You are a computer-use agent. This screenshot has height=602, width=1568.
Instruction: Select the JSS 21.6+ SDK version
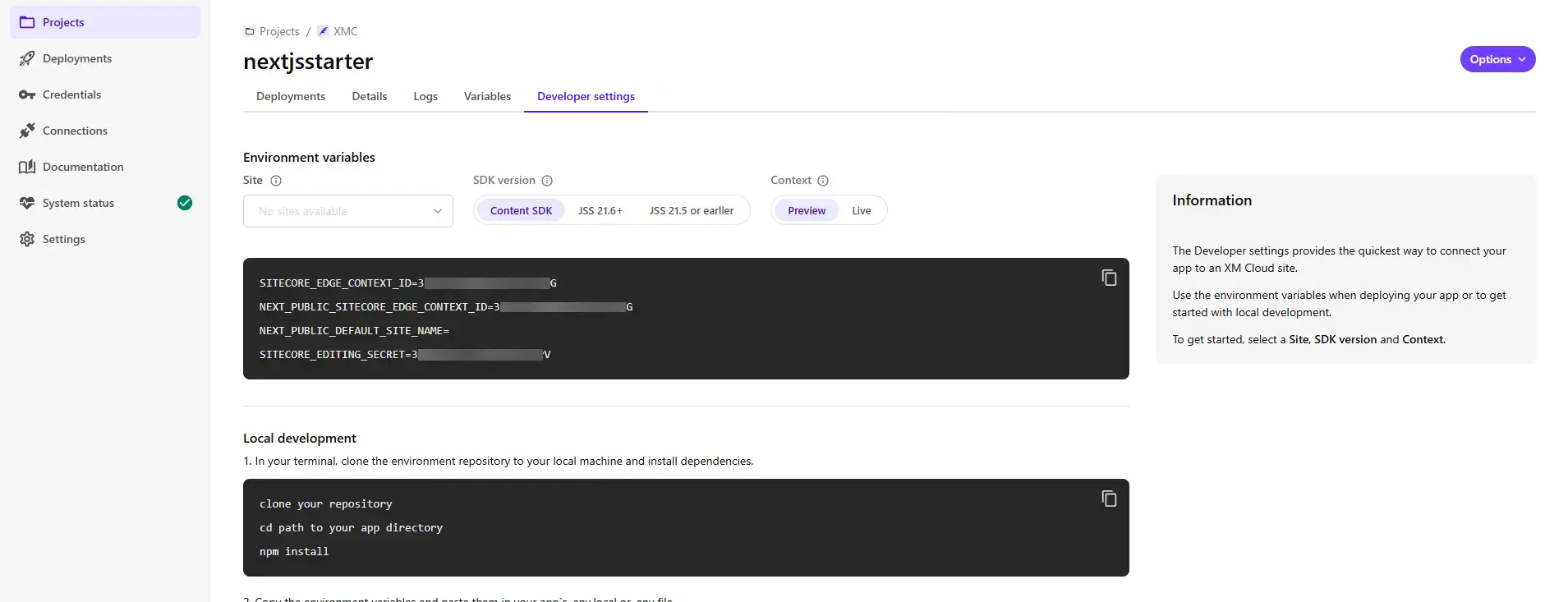[600, 210]
